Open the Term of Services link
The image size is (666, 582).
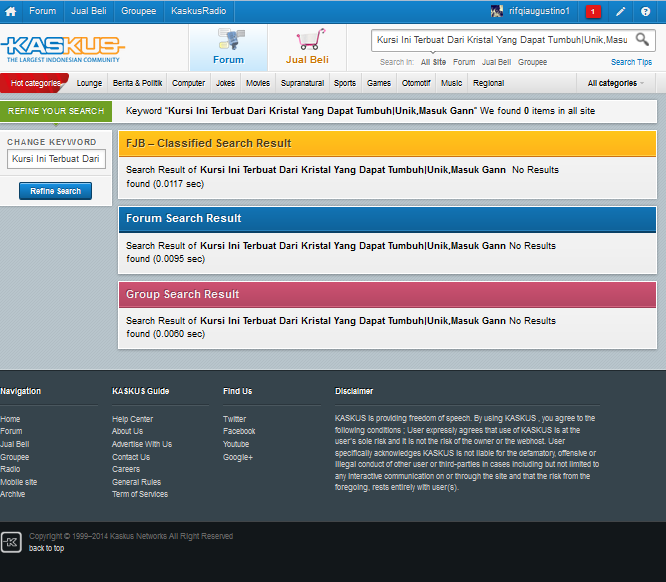pos(140,494)
